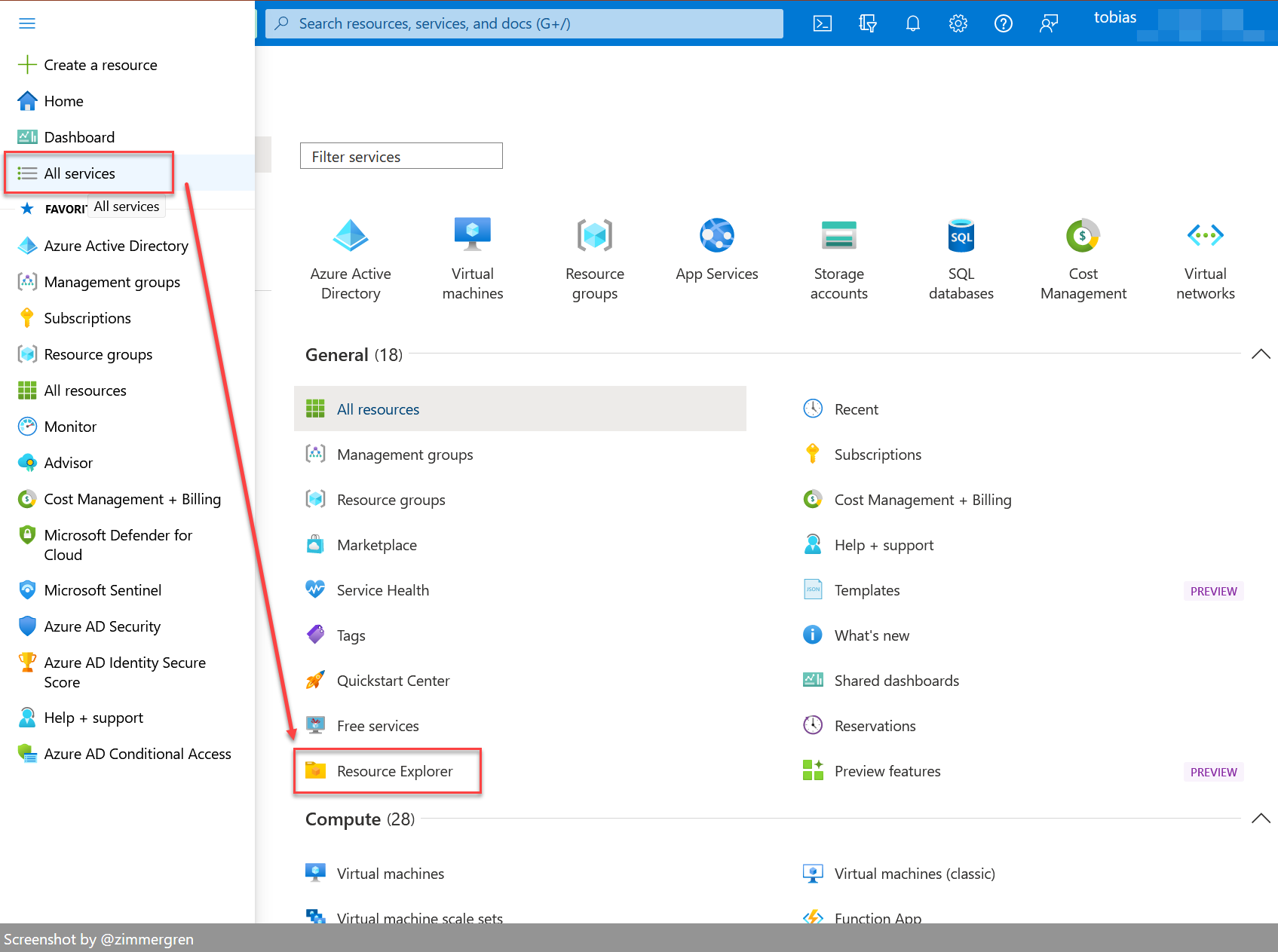This screenshot has width=1278, height=952.
Task: Open the help question mark icon
Action: point(1003,23)
